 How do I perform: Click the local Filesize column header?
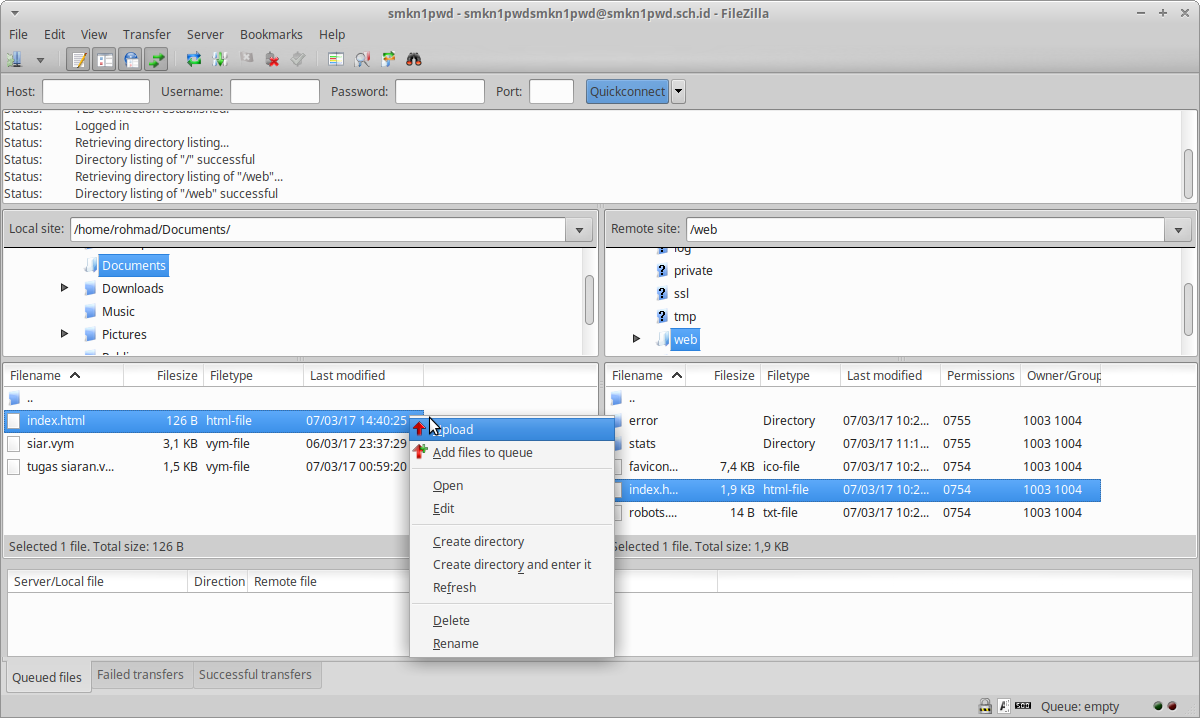point(163,375)
